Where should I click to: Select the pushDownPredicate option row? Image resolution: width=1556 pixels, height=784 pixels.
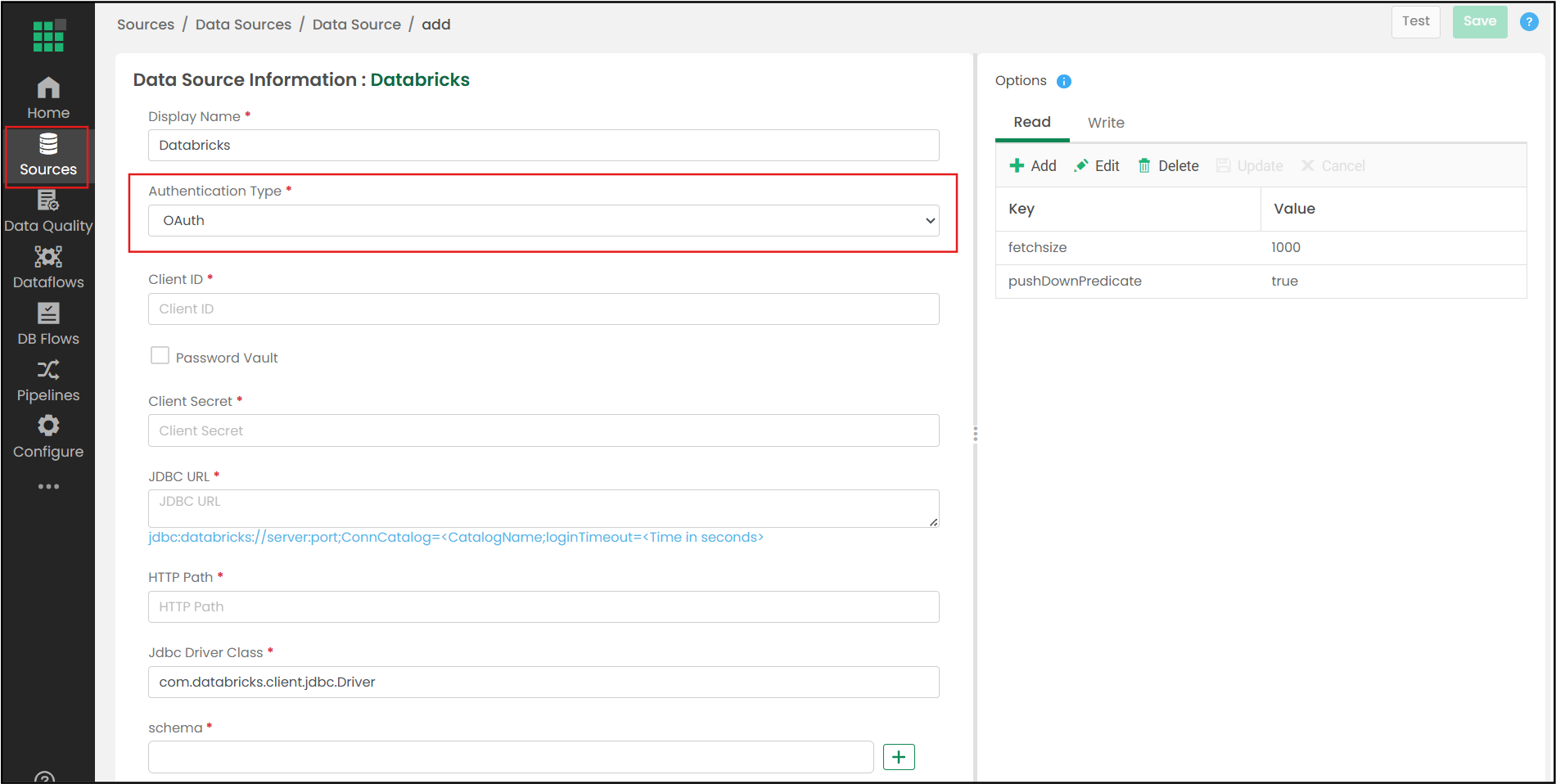pos(1261,281)
